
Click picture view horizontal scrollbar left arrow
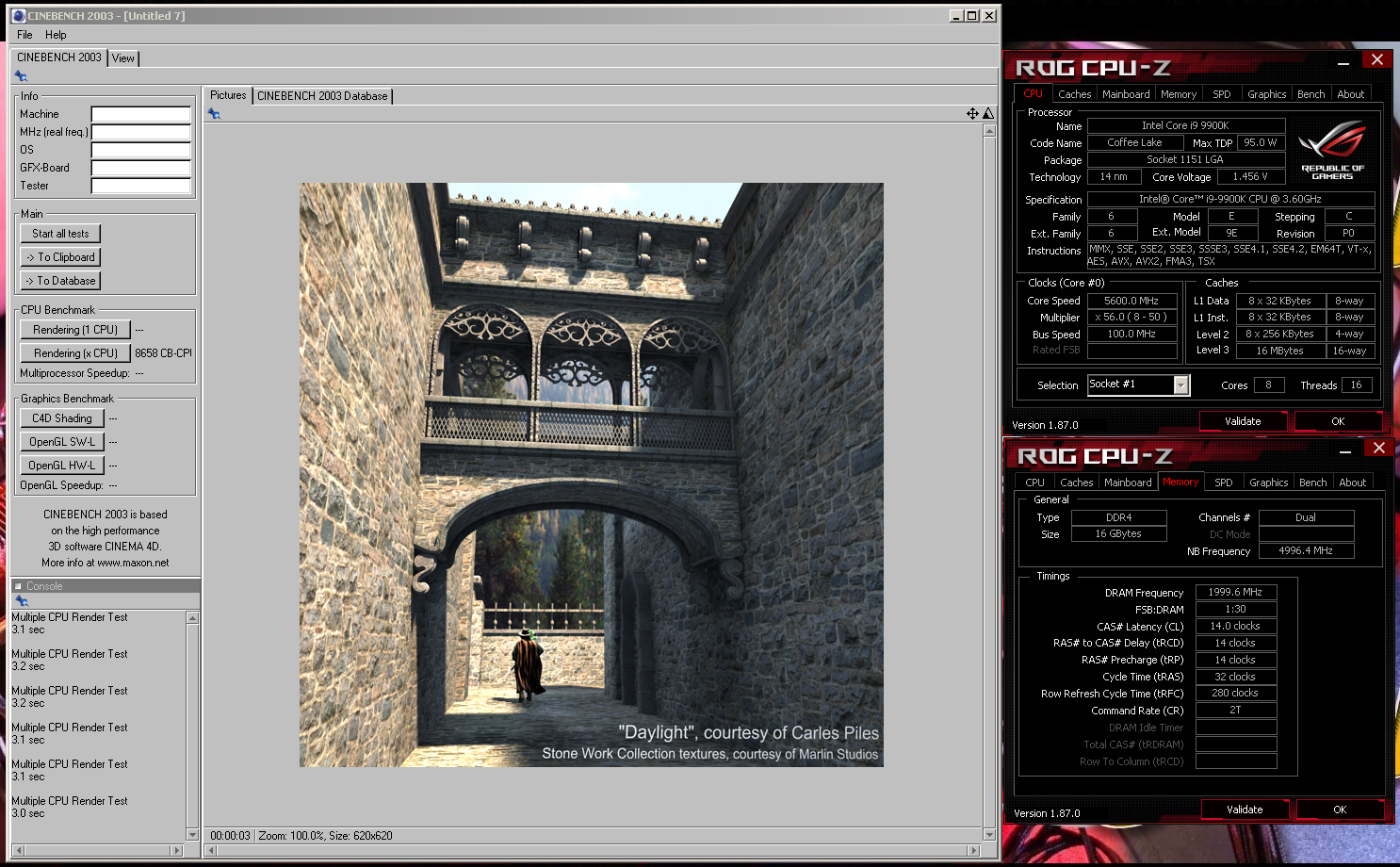pyautogui.click(x=211, y=850)
